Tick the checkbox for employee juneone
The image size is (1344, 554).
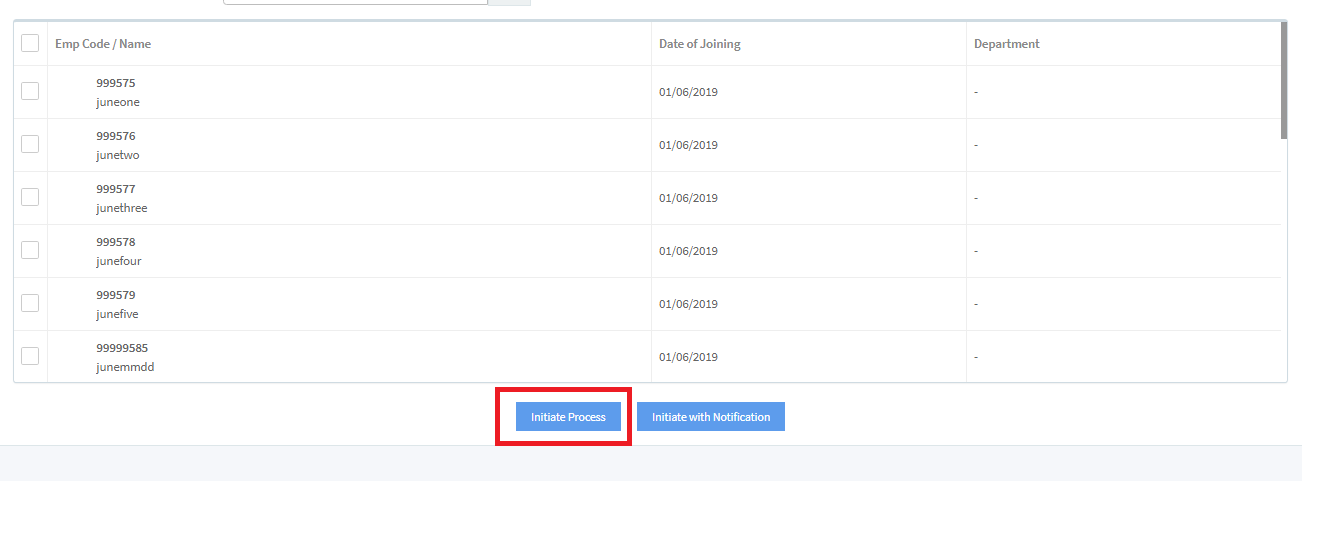coord(30,91)
